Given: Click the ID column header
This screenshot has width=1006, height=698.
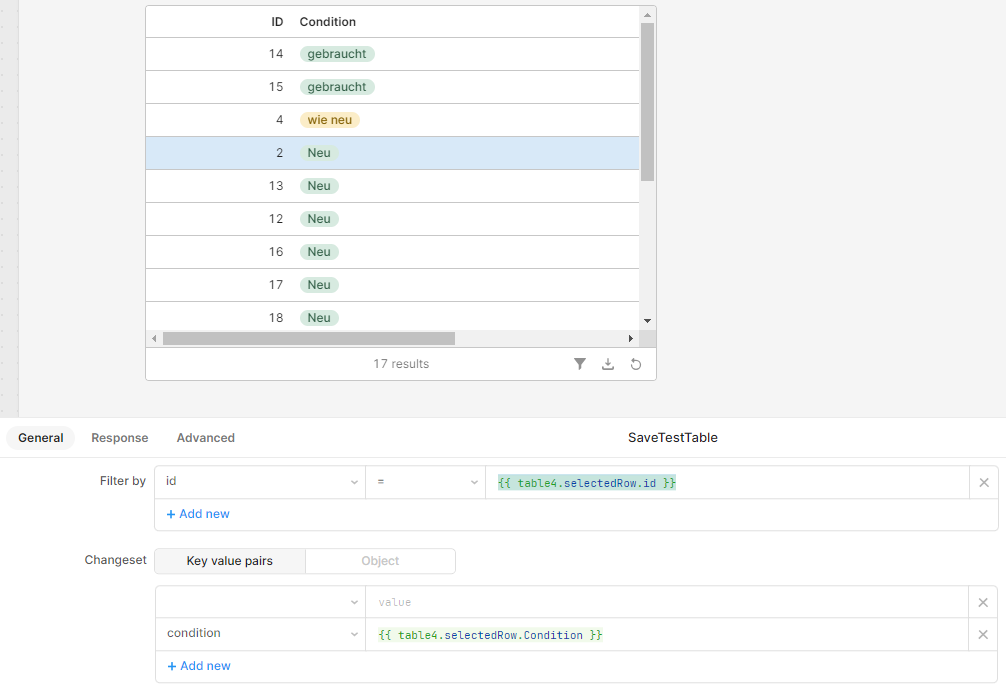Looking at the screenshot, I should tap(277, 22).
